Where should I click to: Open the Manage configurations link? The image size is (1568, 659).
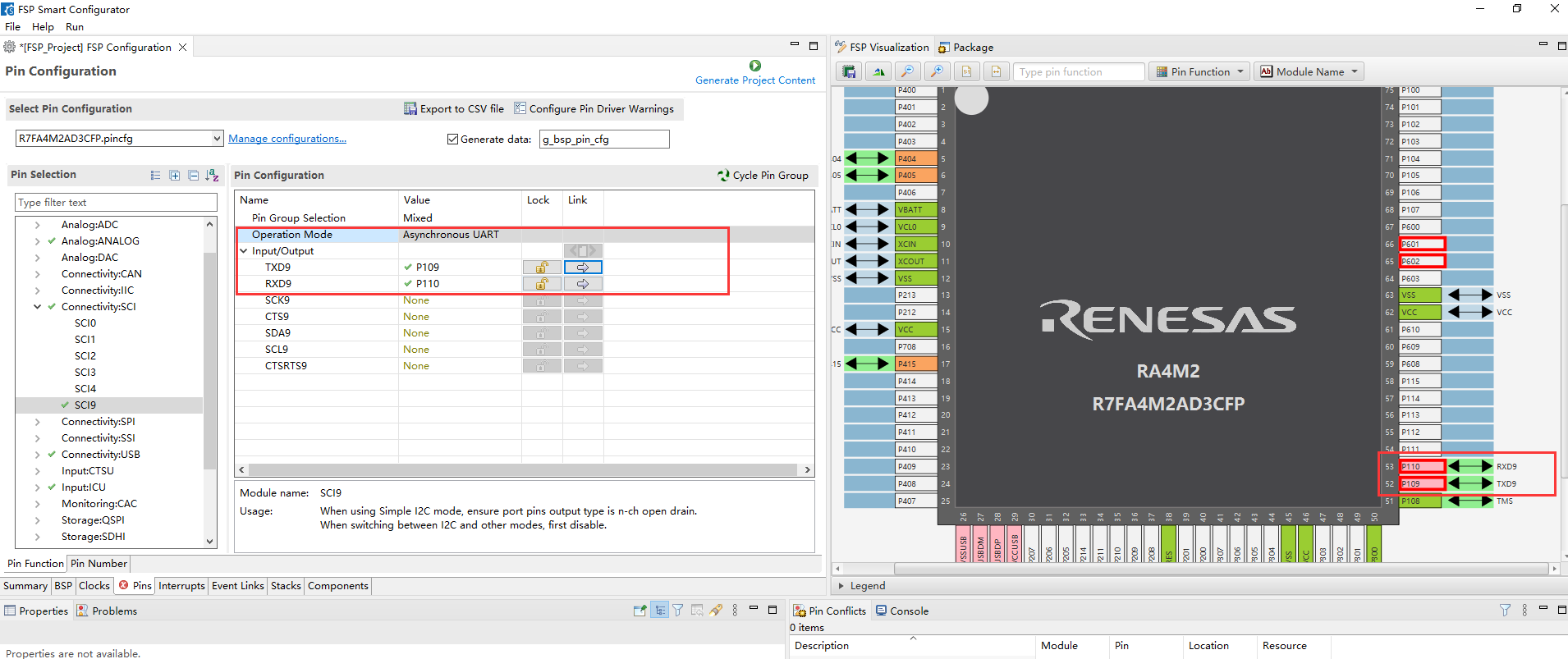(x=287, y=138)
